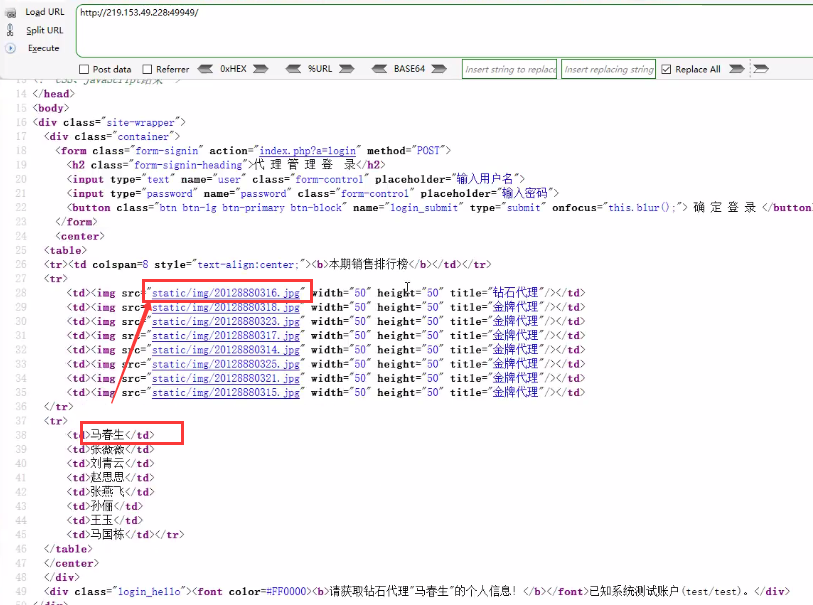Viewport: 813px width, 605px height.
Task: Click the BASE64 decode left arrow
Action: (379, 69)
